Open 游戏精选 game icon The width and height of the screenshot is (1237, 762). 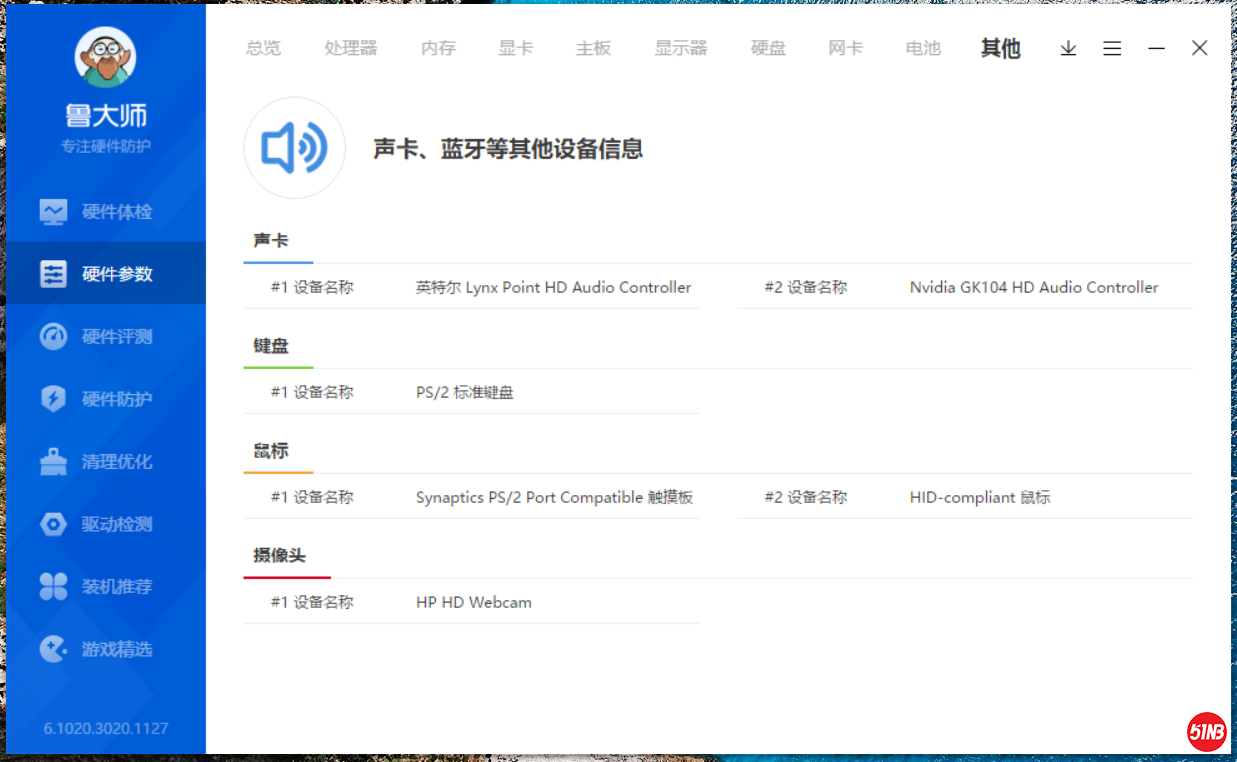click(53, 649)
